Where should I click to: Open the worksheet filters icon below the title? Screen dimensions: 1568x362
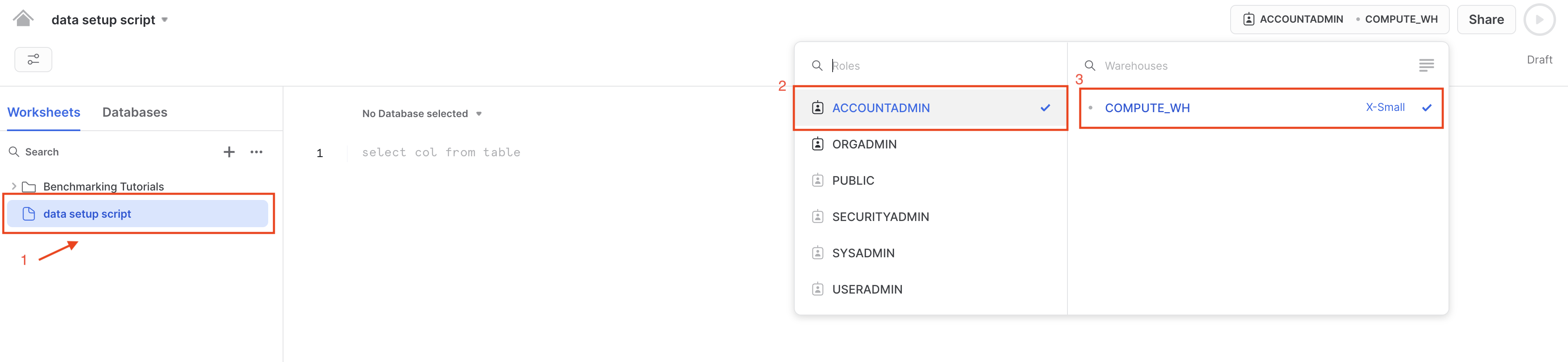[x=33, y=59]
